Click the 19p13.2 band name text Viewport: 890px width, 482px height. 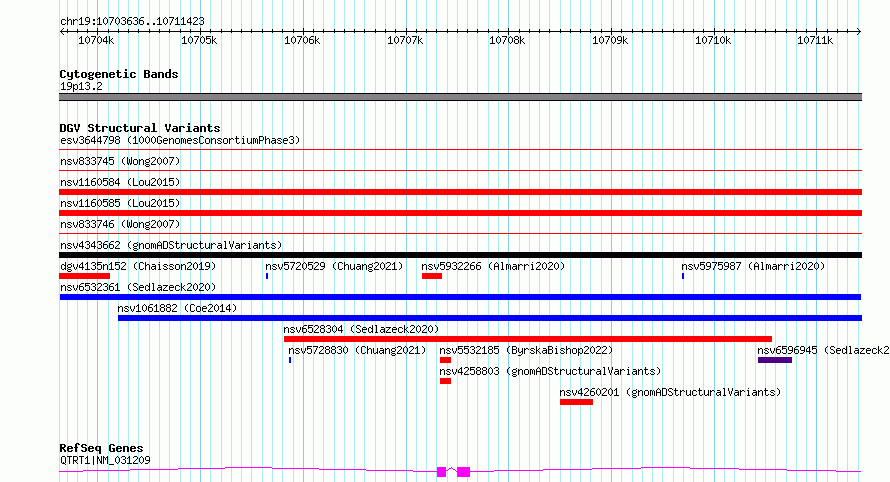[x=81, y=86]
